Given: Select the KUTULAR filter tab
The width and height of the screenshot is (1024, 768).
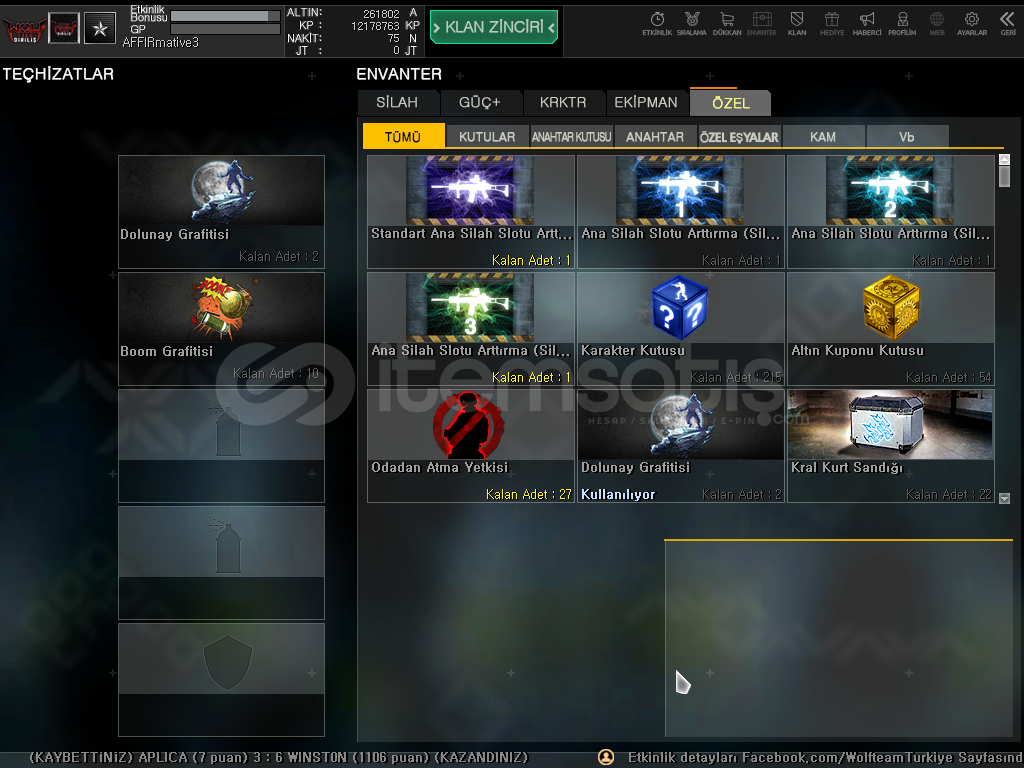Looking at the screenshot, I should click(x=487, y=136).
